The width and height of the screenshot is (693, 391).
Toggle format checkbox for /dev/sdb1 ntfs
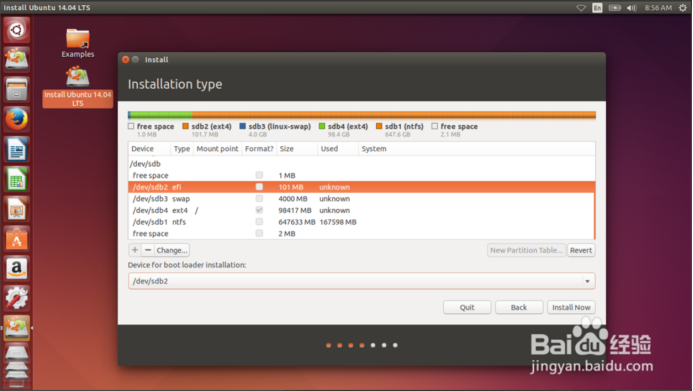tap(259, 222)
